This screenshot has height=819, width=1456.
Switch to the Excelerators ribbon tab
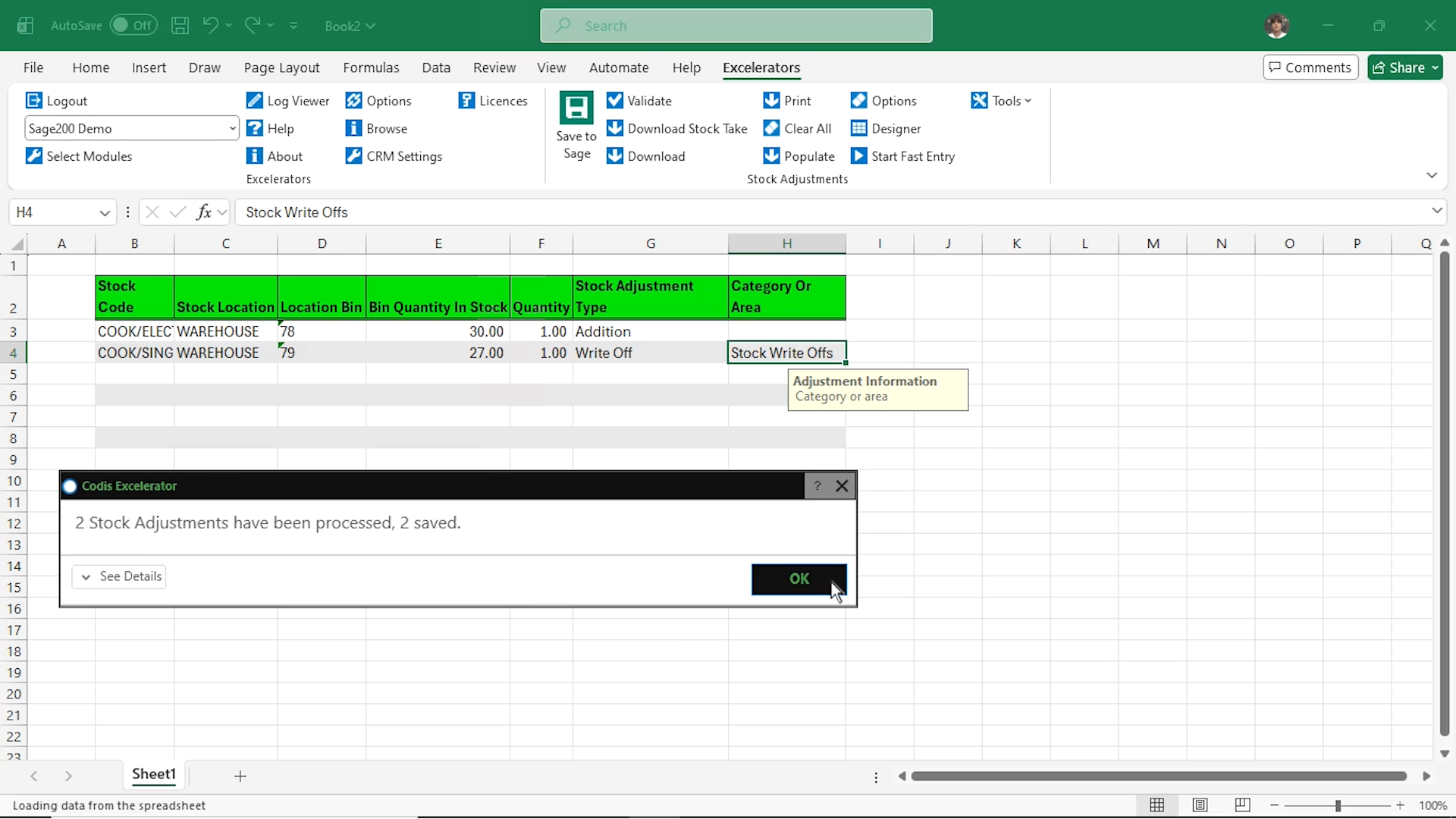tap(761, 67)
